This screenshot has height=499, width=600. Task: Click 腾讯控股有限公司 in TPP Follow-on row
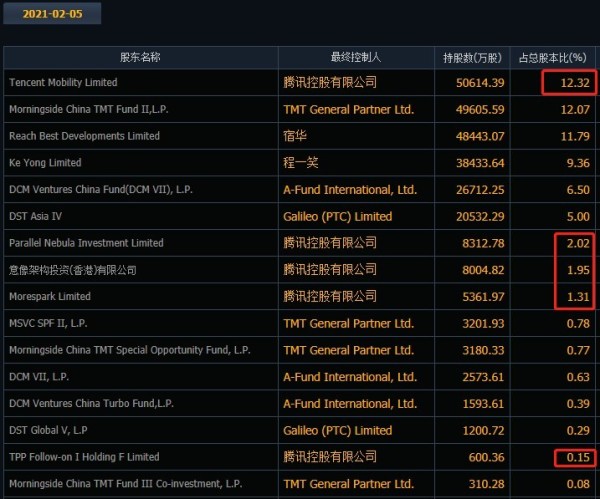(x=330, y=457)
